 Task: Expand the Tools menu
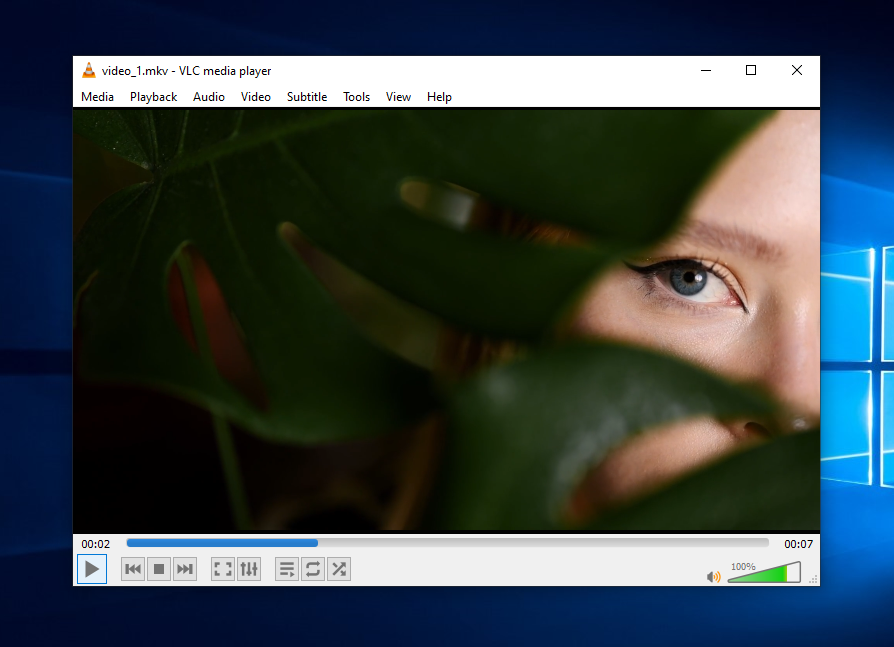(356, 97)
